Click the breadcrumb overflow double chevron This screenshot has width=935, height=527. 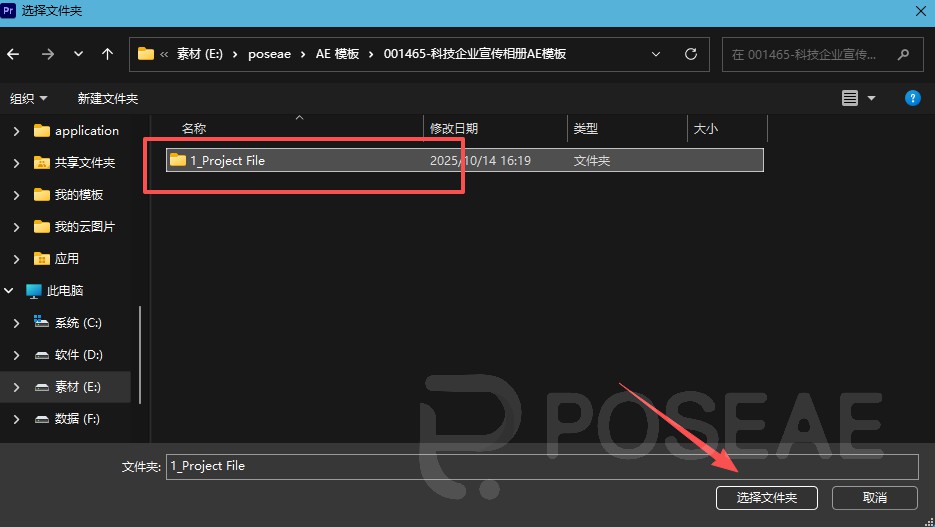[x=164, y=54]
